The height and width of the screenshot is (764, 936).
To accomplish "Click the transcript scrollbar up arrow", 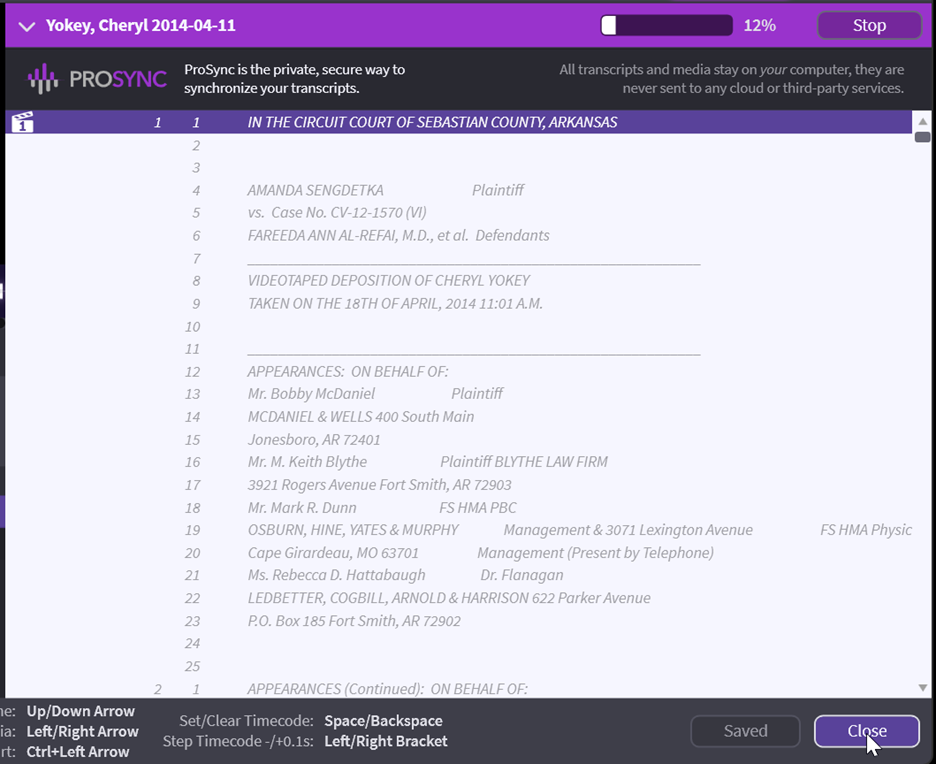I will [x=922, y=121].
